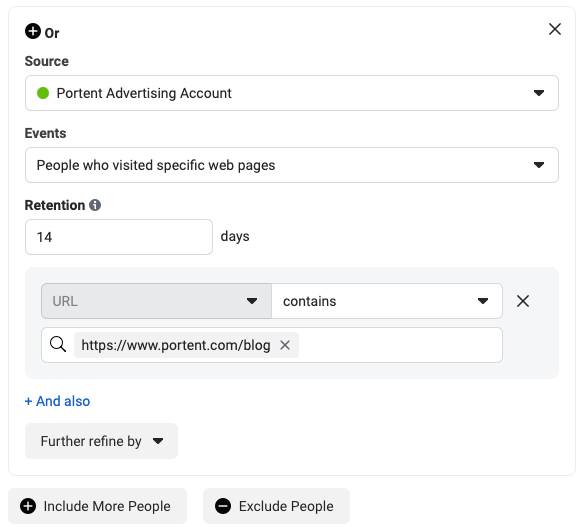
Task: Click the Exclude People minus icon
Action: (x=223, y=506)
